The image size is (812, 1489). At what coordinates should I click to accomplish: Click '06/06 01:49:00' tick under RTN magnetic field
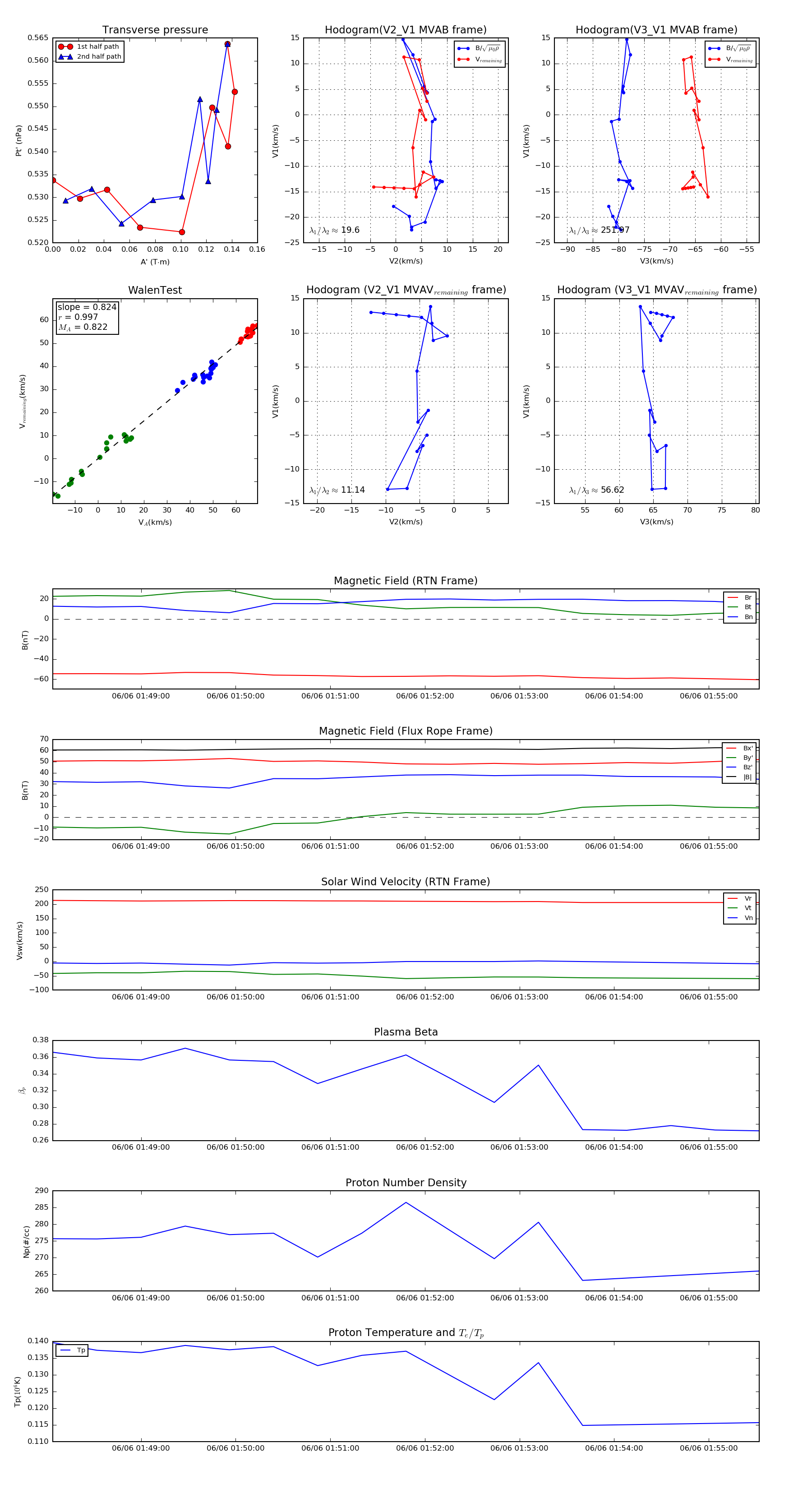pos(141,696)
